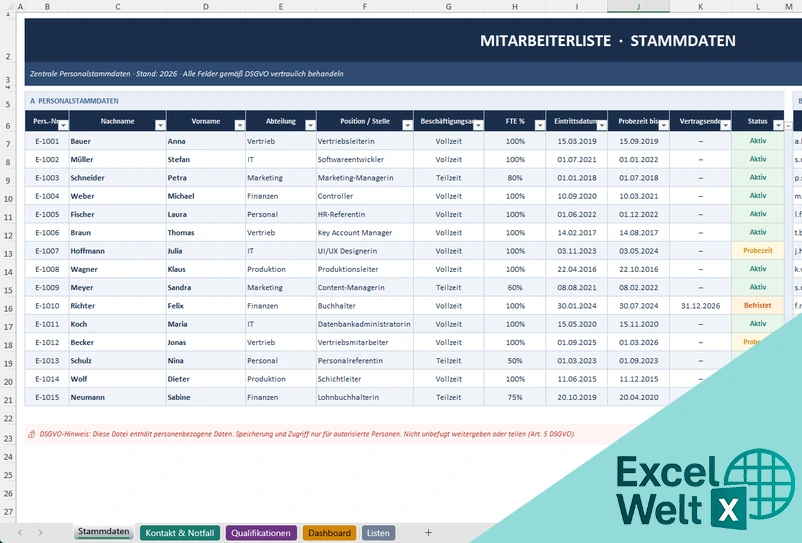Select the 80% FTE cell

(x=515, y=178)
